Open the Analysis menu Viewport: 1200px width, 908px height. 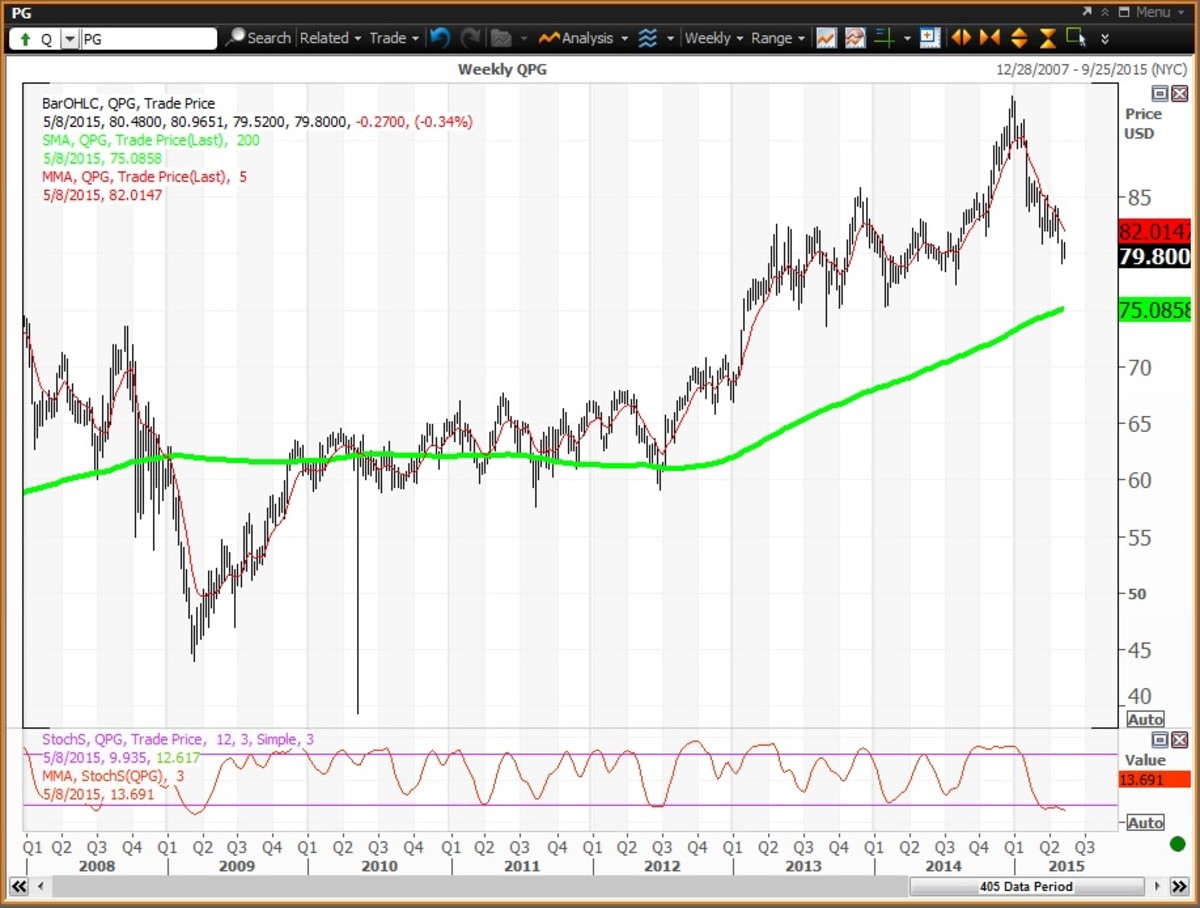tap(584, 38)
